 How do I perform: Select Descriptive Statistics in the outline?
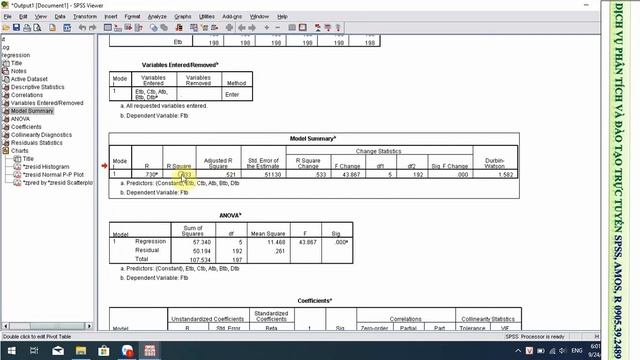pyautogui.click(x=38, y=87)
